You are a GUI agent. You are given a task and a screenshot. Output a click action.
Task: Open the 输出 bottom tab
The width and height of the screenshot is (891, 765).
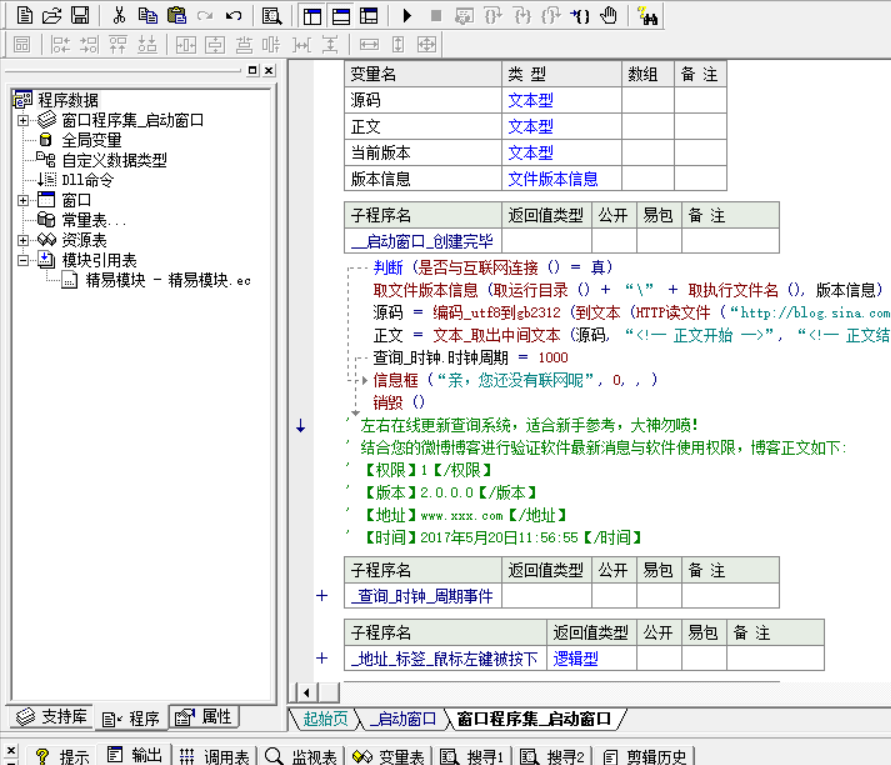pos(135,755)
